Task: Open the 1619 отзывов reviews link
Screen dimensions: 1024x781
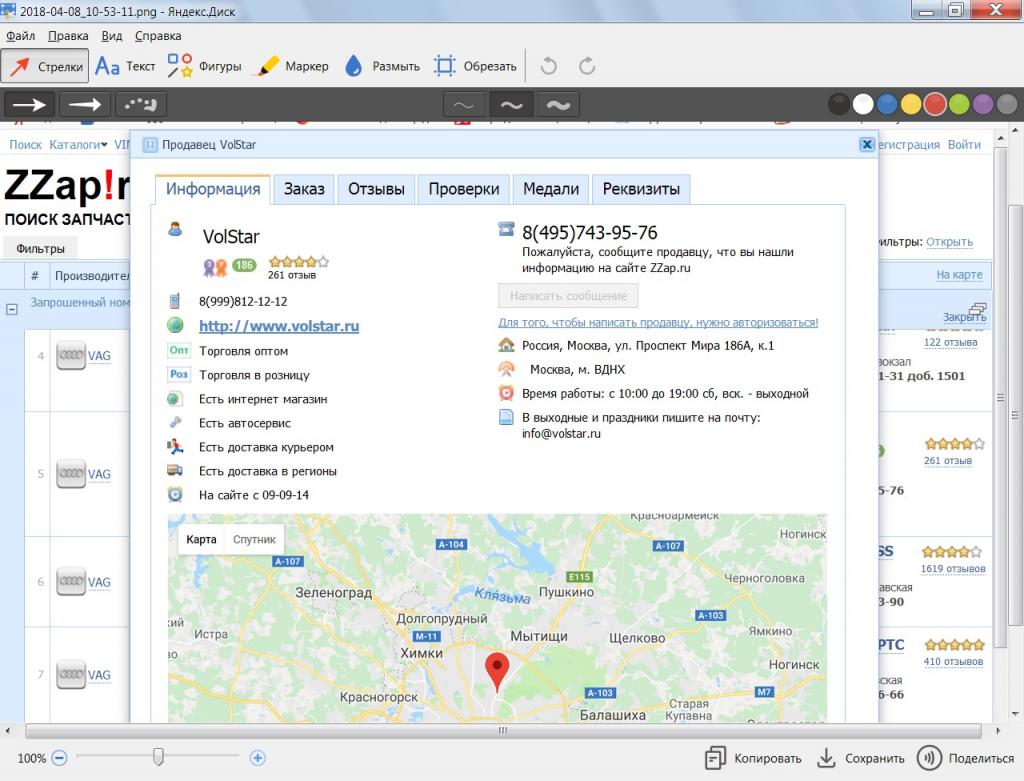Action: point(953,569)
